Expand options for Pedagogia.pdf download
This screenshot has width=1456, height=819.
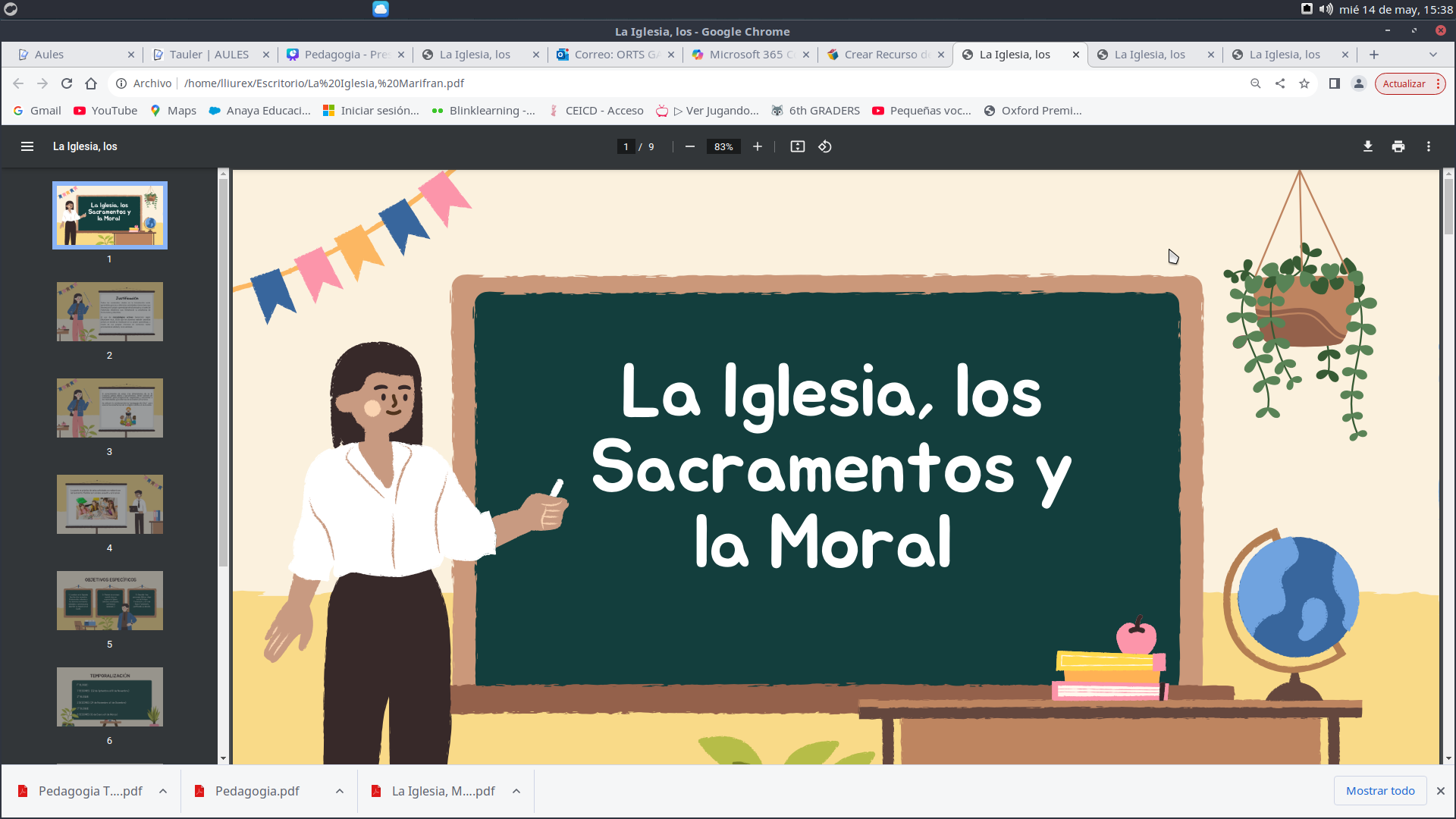tap(340, 791)
